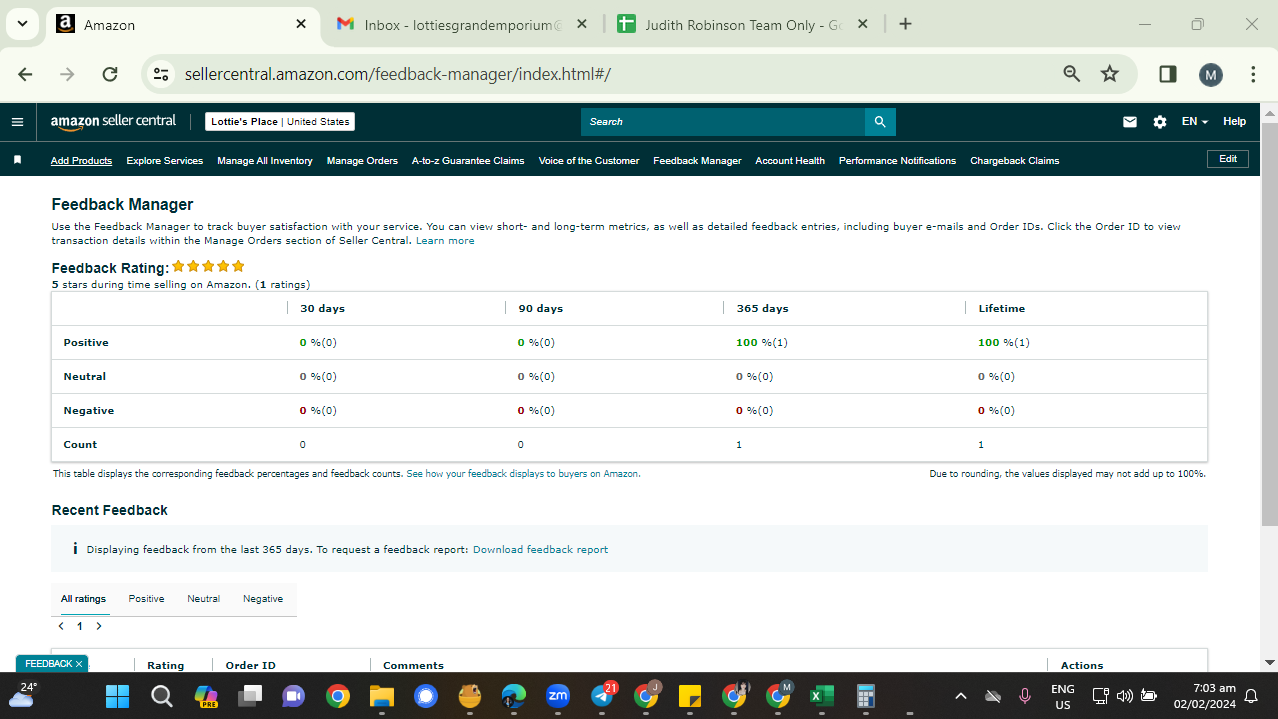Click See how your feedback displays link
The height and width of the screenshot is (719, 1278).
(523, 474)
